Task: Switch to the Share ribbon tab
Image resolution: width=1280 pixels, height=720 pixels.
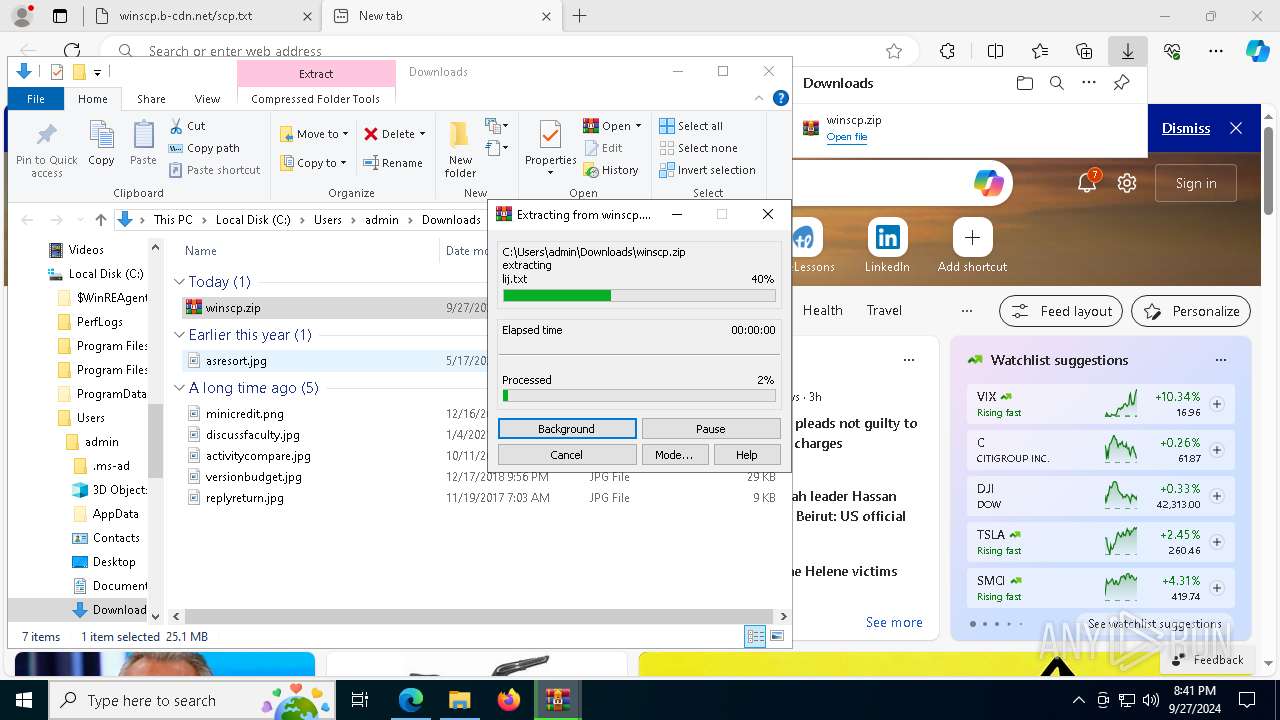Action: point(151,99)
